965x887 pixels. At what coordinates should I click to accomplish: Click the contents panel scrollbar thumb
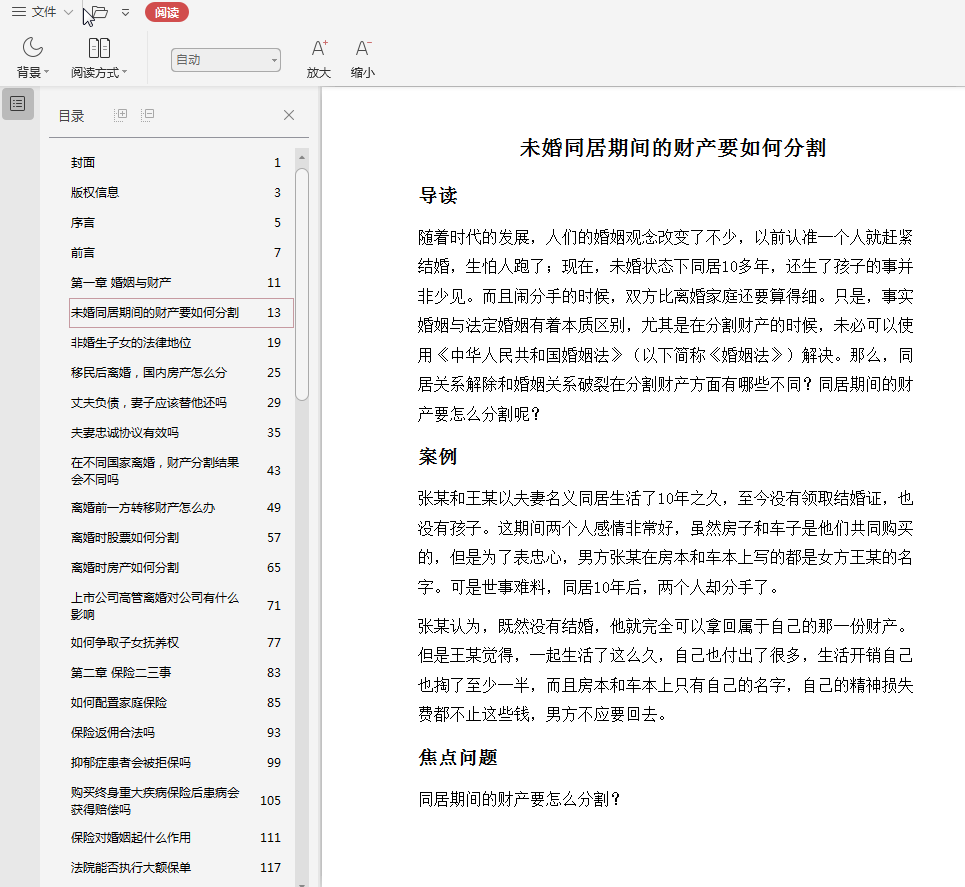pos(302,284)
